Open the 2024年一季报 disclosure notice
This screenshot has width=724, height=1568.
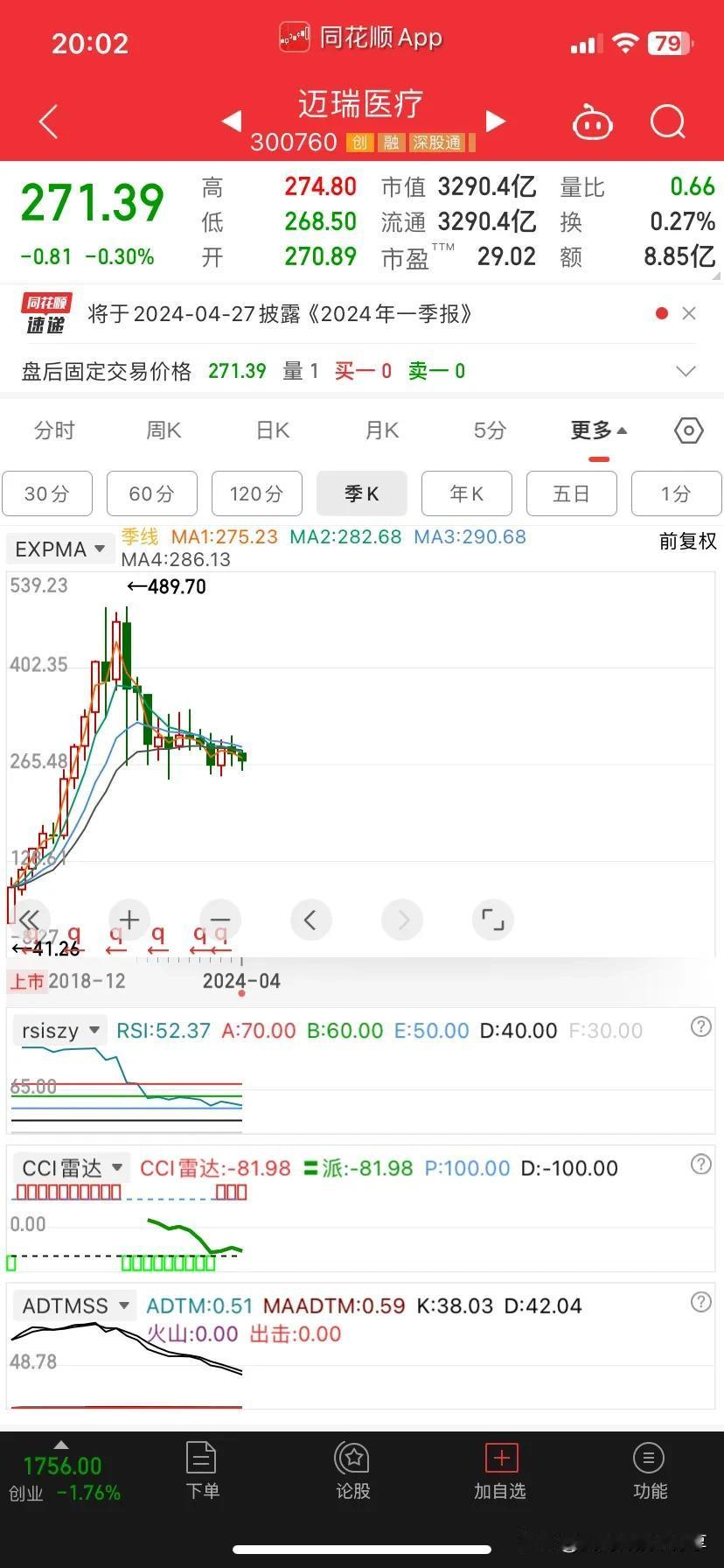coord(280,314)
